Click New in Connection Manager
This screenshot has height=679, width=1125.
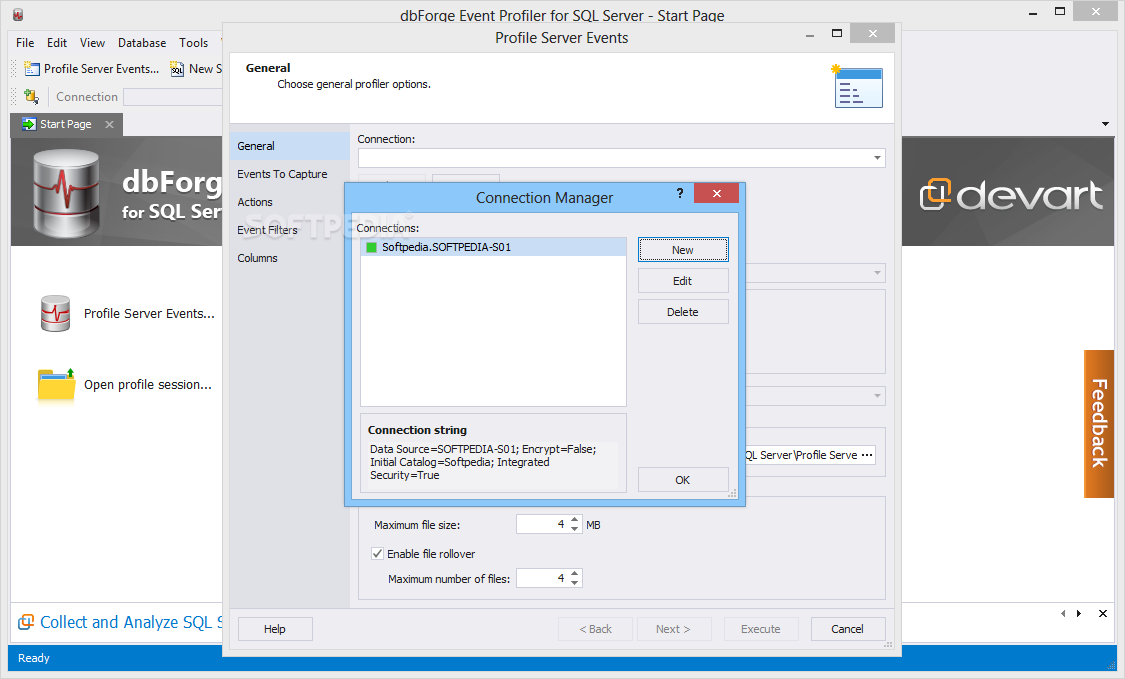coord(683,250)
